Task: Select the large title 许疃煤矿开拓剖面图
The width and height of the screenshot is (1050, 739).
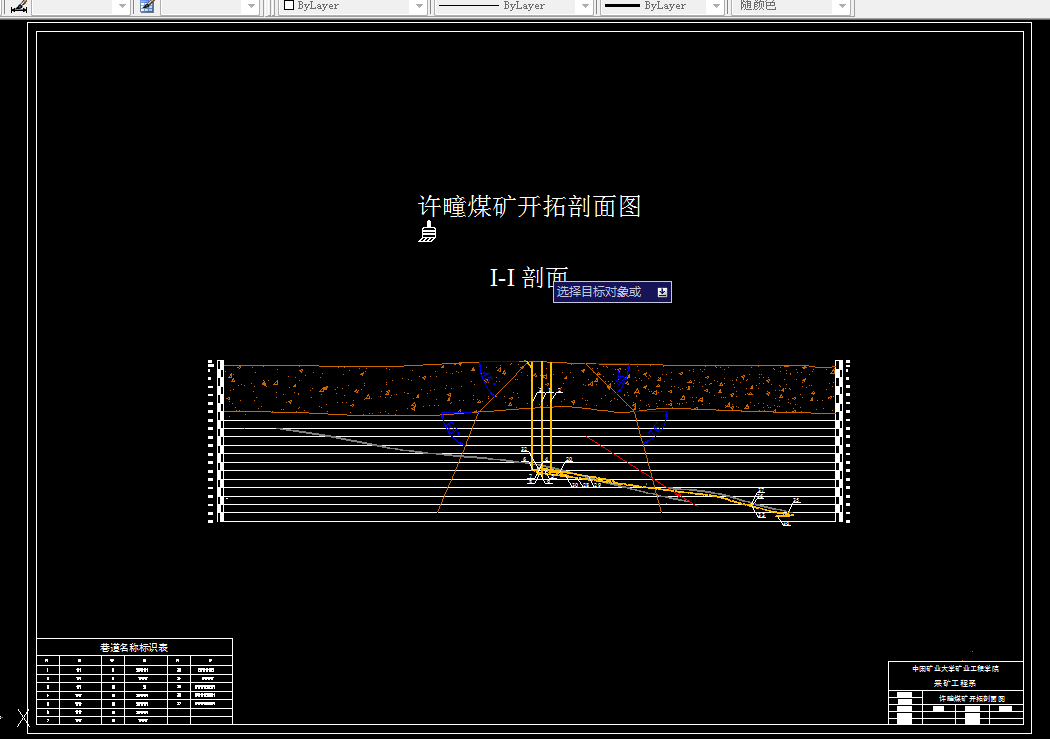Action: [x=529, y=206]
